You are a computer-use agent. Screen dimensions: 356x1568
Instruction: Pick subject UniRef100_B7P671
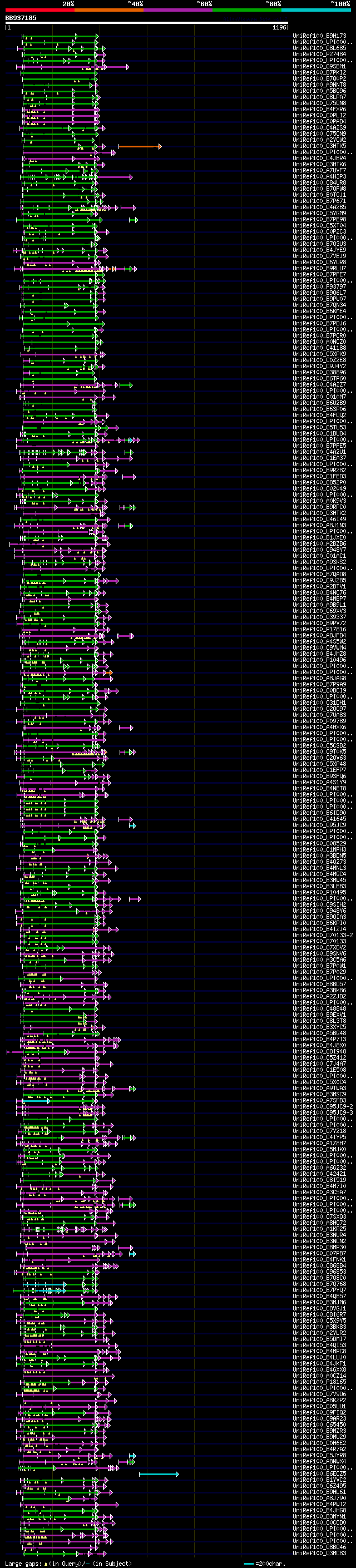click(x=319, y=201)
